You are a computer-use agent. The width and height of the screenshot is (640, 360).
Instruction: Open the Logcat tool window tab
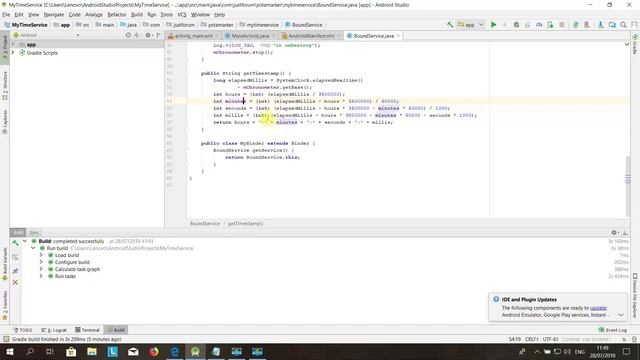pyautogui.click(x=54, y=330)
